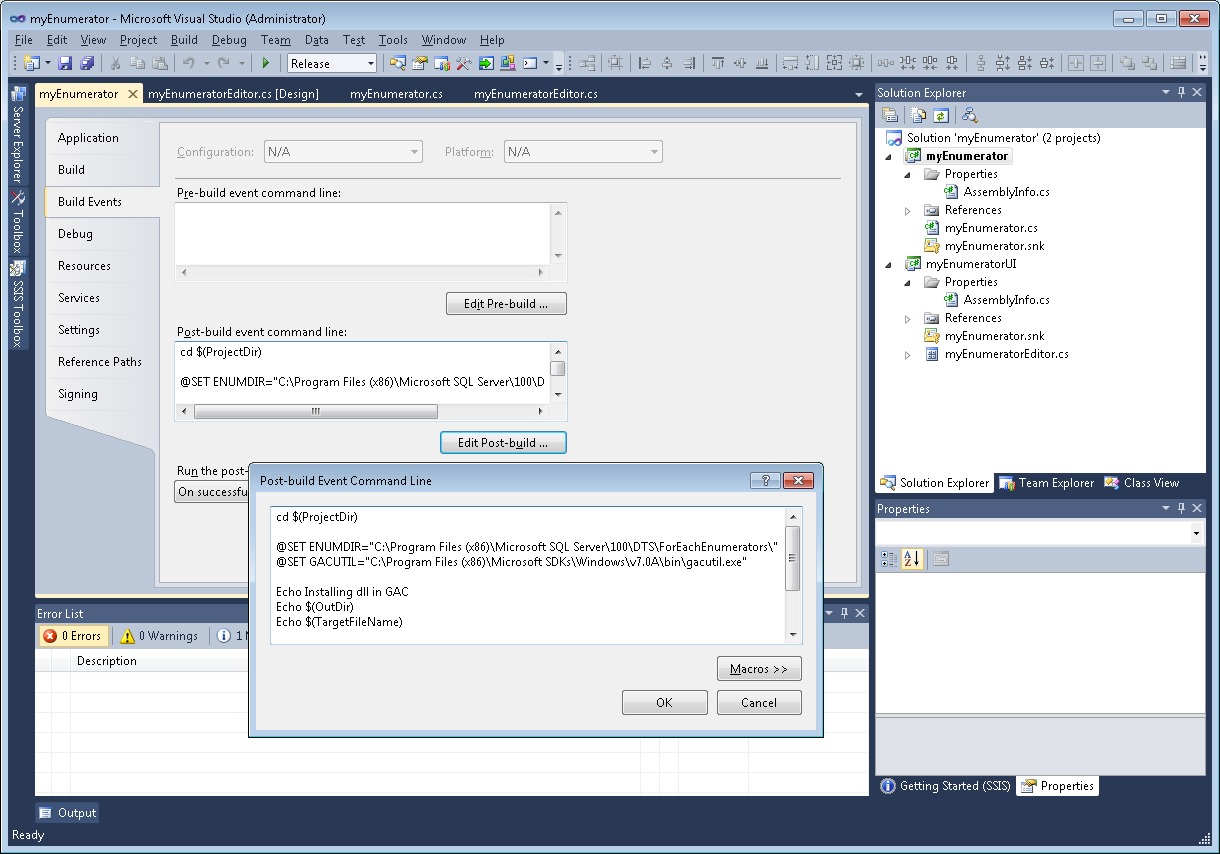The height and width of the screenshot is (854, 1220).
Task: Select myEnumerator.snk under myEnumeratorUI project
Action: pos(994,336)
